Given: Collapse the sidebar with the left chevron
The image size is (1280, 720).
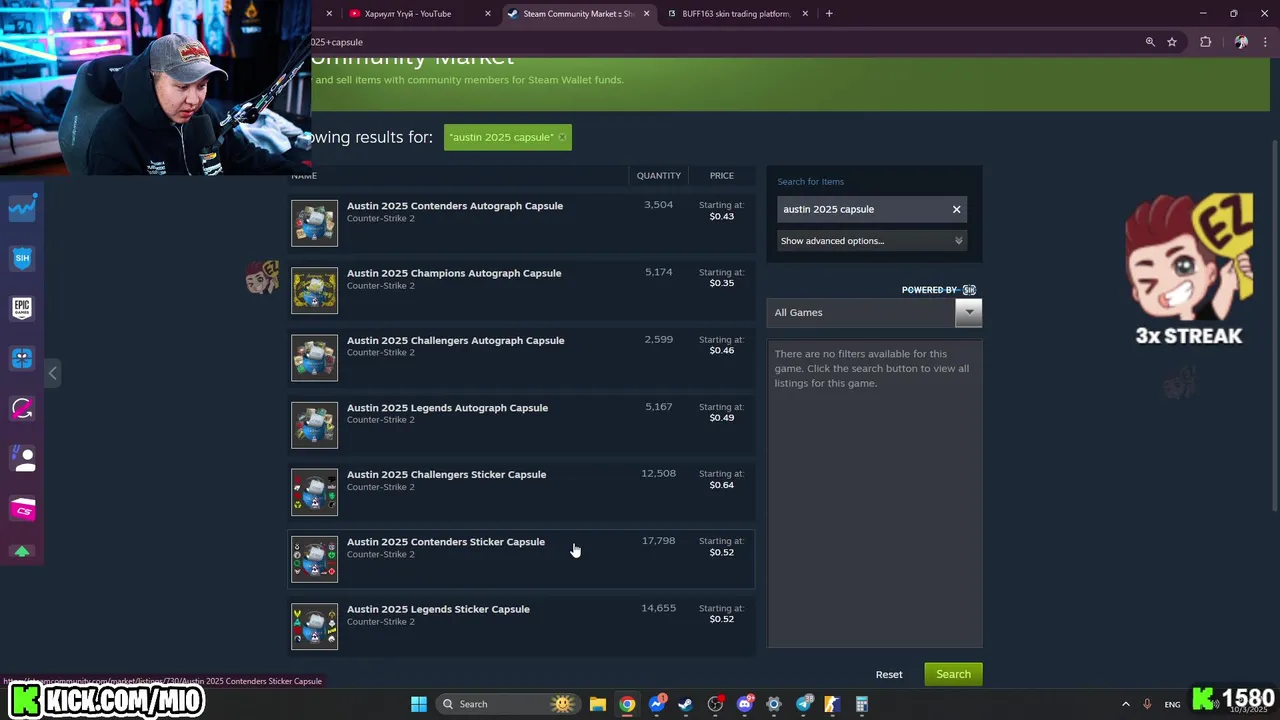Looking at the screenshot, I should tap(53, 373).
